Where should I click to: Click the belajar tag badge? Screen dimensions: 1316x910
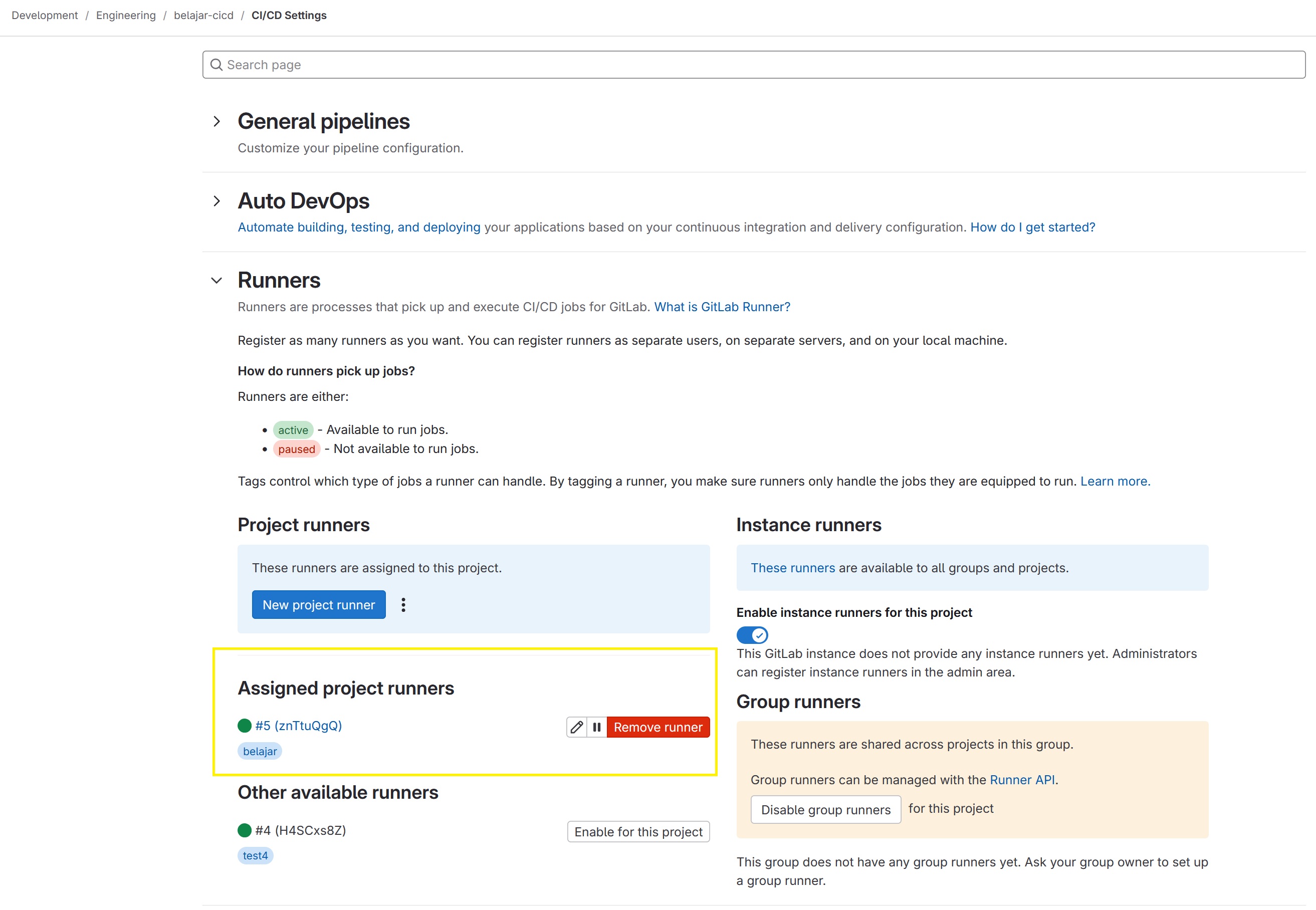260,752
